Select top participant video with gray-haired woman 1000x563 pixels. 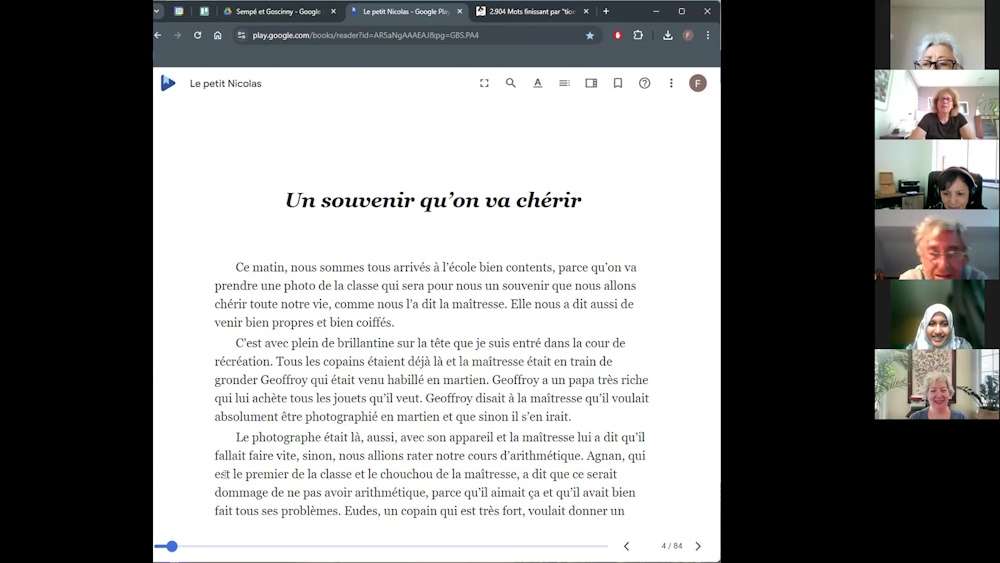pyautogui.click(x=937, y=34)
